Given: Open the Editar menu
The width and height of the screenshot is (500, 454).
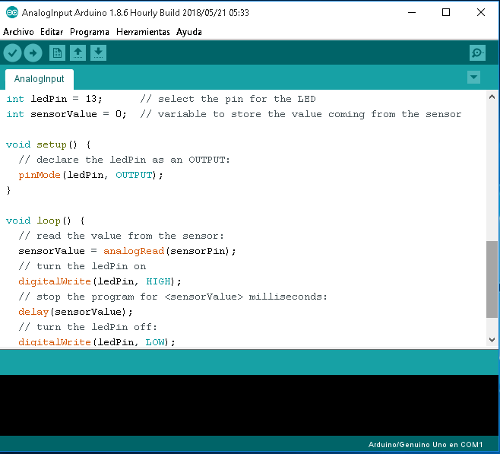Looking at the screenshot, I should [52, 32].
